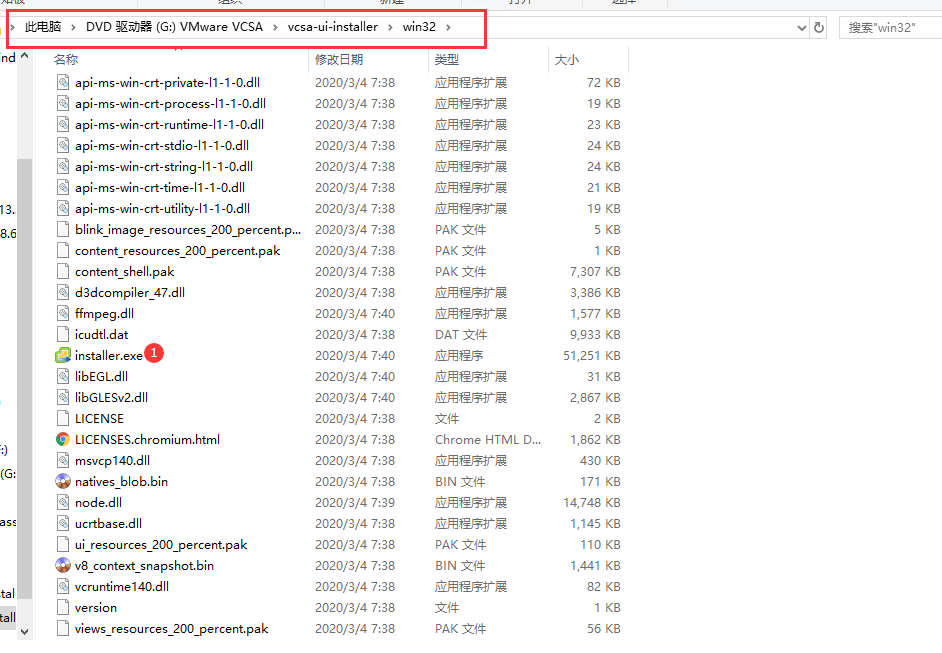Select the natives_blob.bin file icon
The image size is (942, 653).
tap(64, 481)
